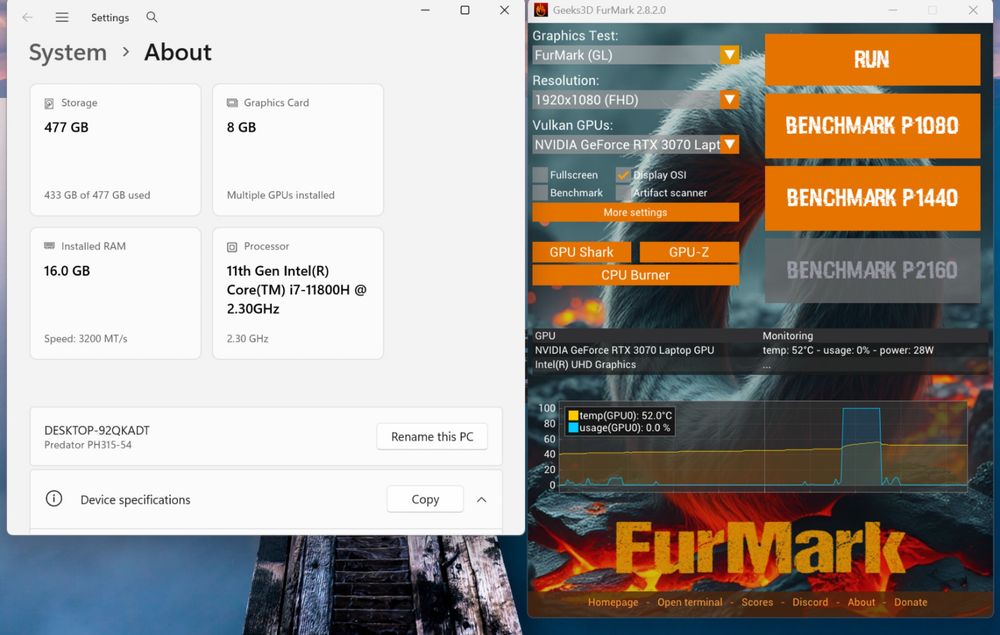Image resolution: width=1000 pixels, height=635 pixels.
Task: Launch GPU Shark tool
Action: coord(582,252)
